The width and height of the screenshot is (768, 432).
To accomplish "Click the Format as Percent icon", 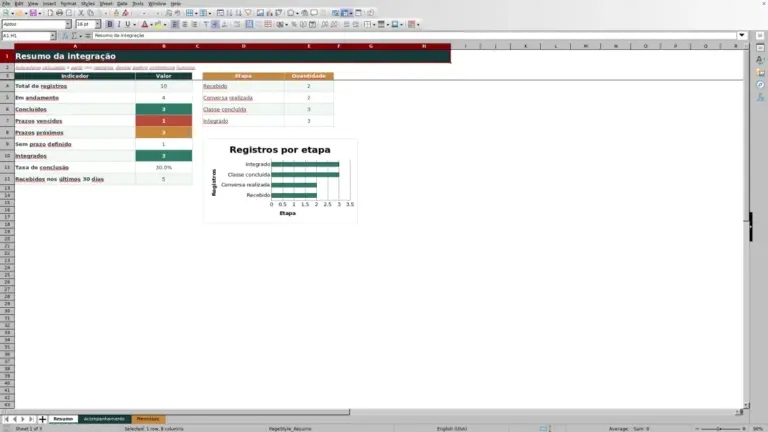I will [x=294, y=24].
